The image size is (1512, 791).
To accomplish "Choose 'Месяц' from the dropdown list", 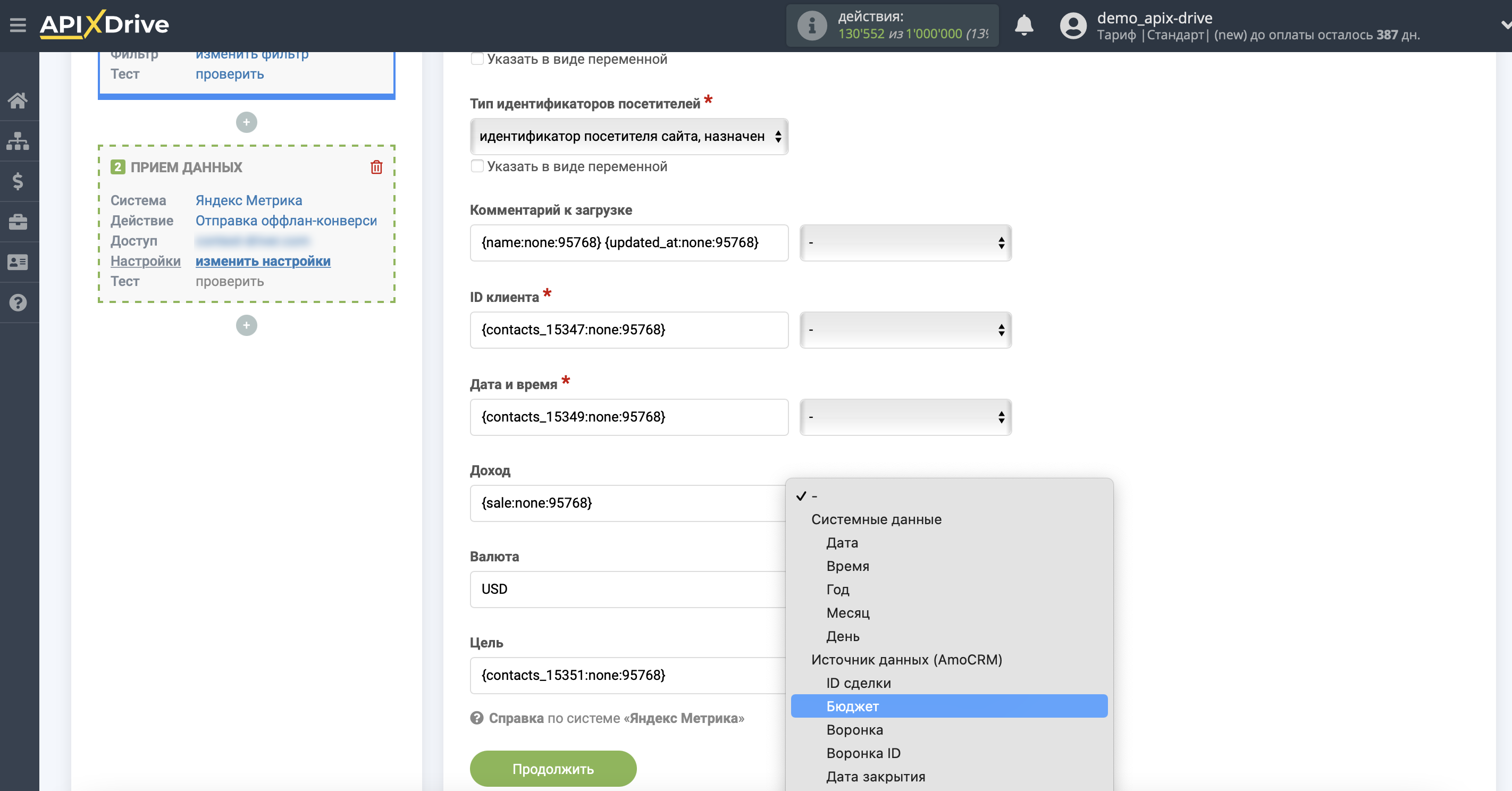I will (949, 612).
